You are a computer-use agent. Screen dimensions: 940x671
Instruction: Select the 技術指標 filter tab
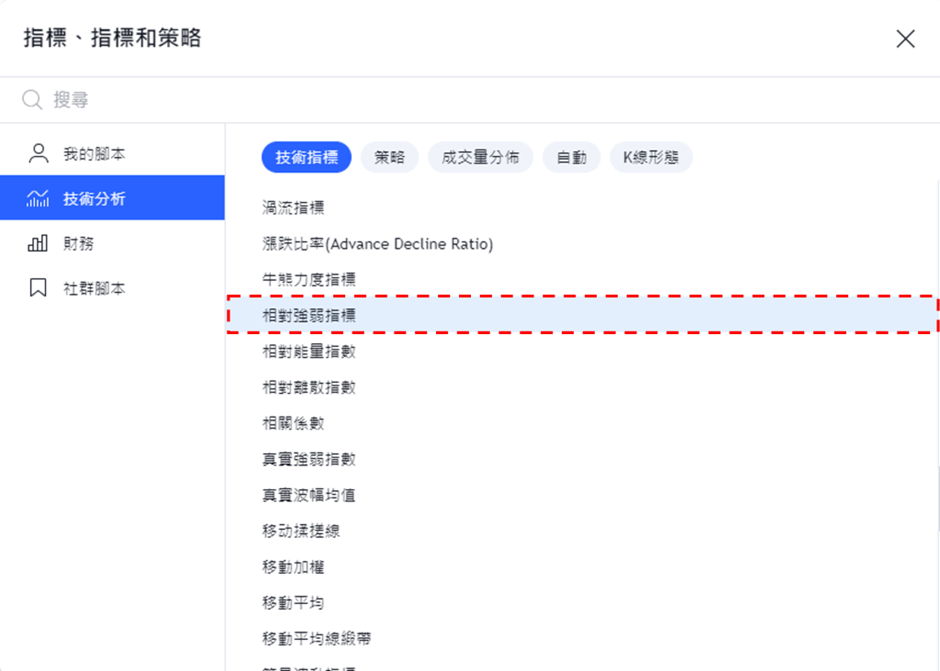point(306,157)
